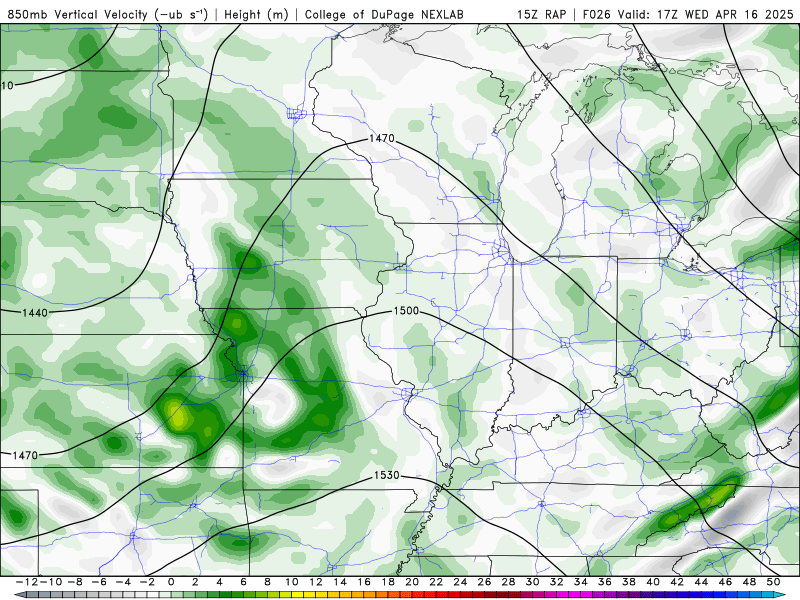Image resolution: width=800 pixels, height=600 pixels.
Task: Click the -2 value on the color scale
Action: coord(147,582)
